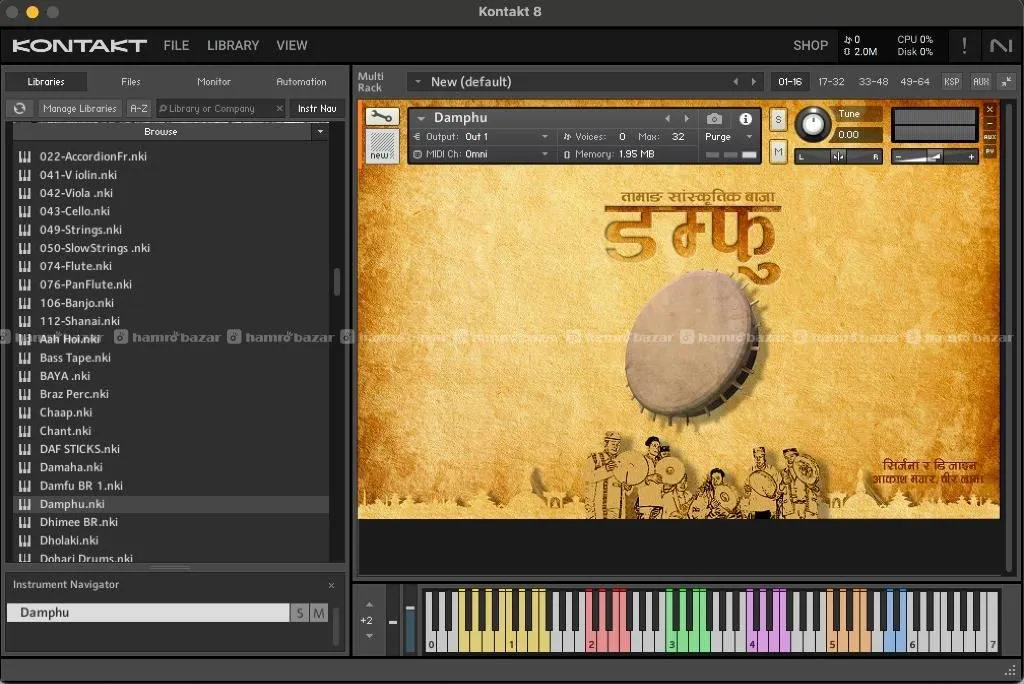Screen dimensions: 1024x684
Task: Clear the library search field X
Action: [280, 108]
